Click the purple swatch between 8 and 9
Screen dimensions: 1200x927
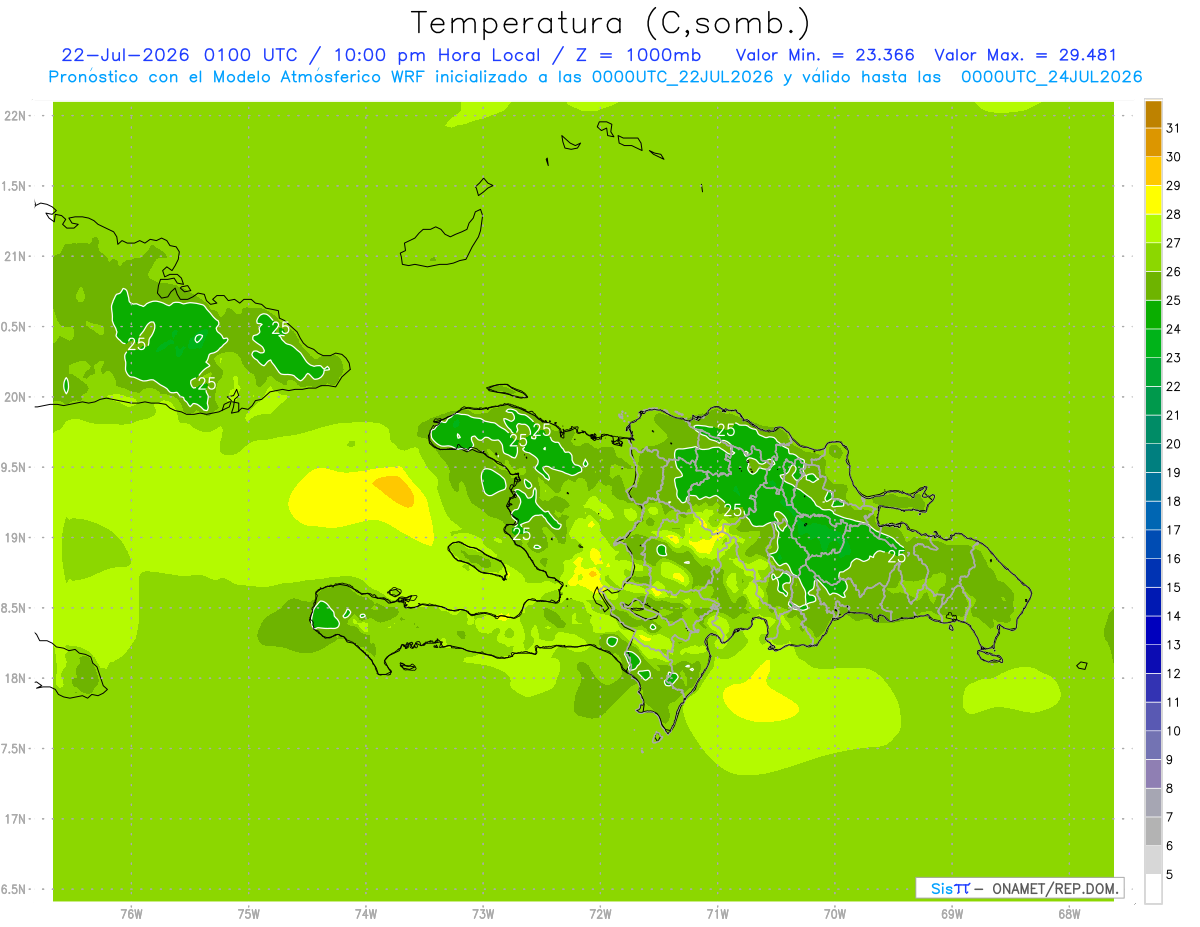click(x=1153, y=774)
